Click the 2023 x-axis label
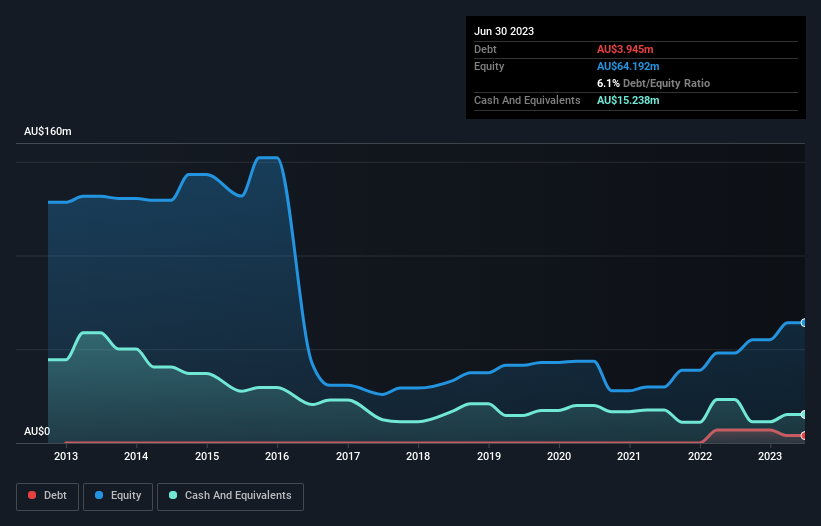This screenshot has width=821, height=526. (770, 456)
